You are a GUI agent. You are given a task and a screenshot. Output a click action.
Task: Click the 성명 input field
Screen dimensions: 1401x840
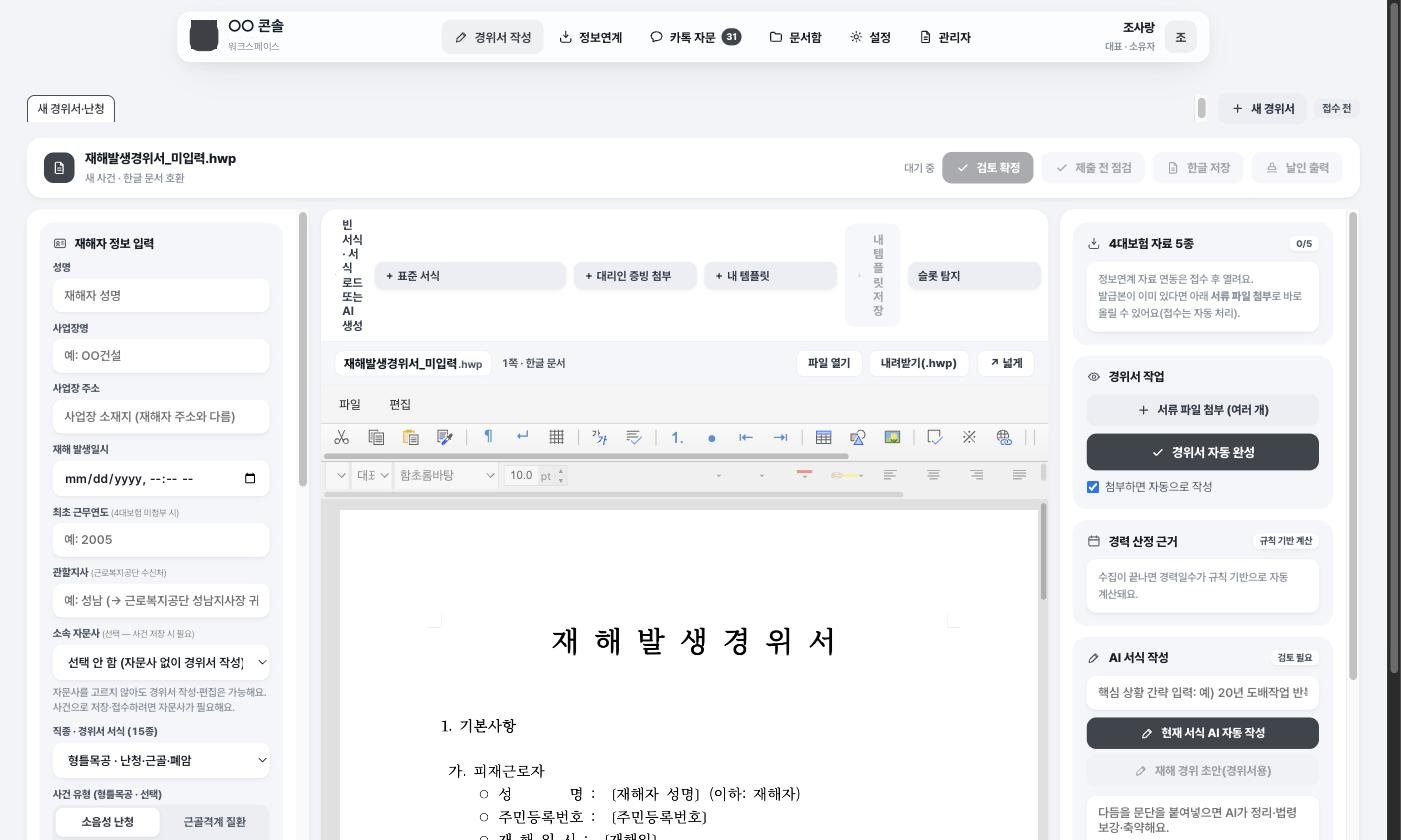161,295
